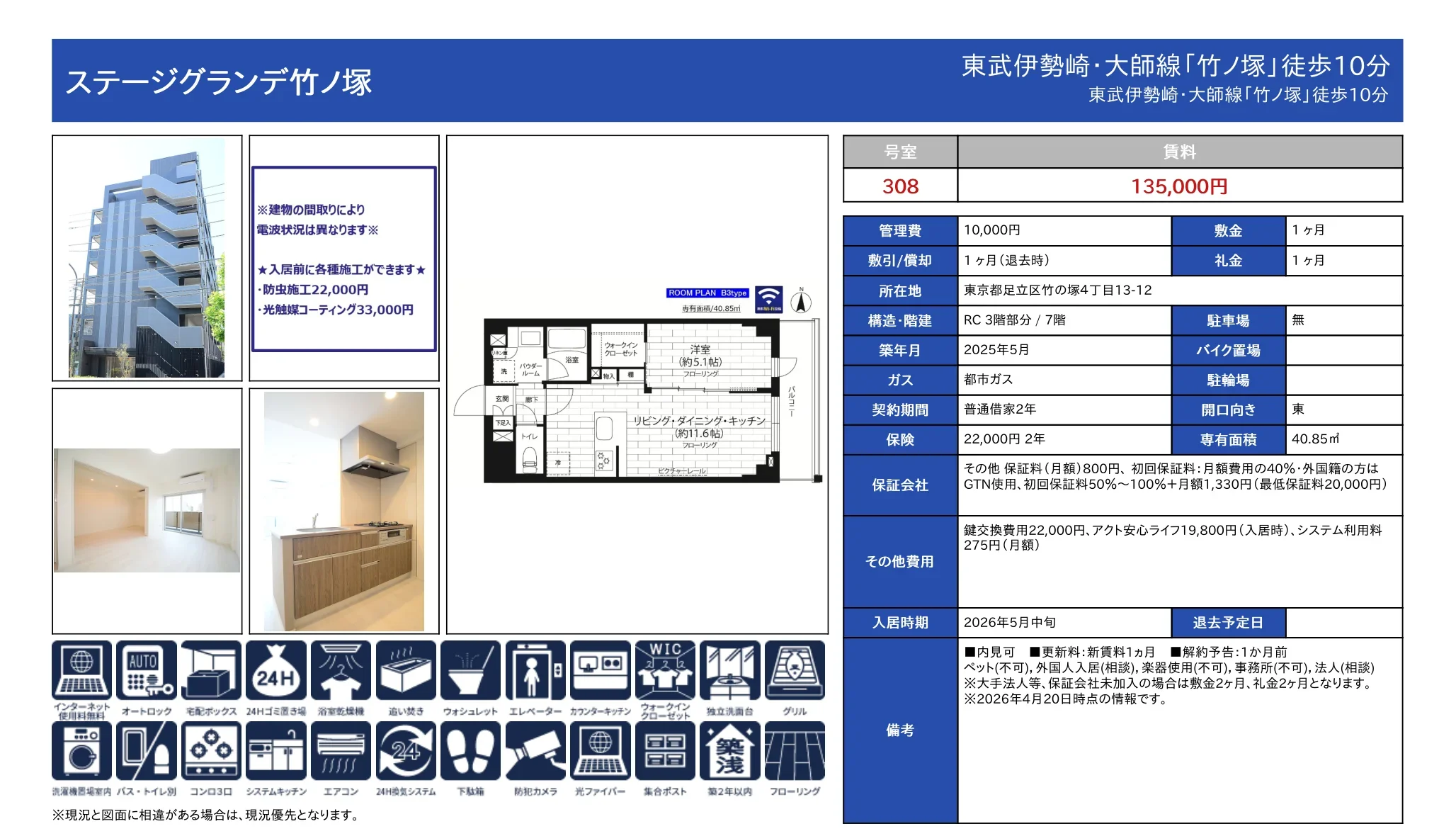Click the elevator amenity icon
The image size is (1456, 836).
(x=535, y=670)
